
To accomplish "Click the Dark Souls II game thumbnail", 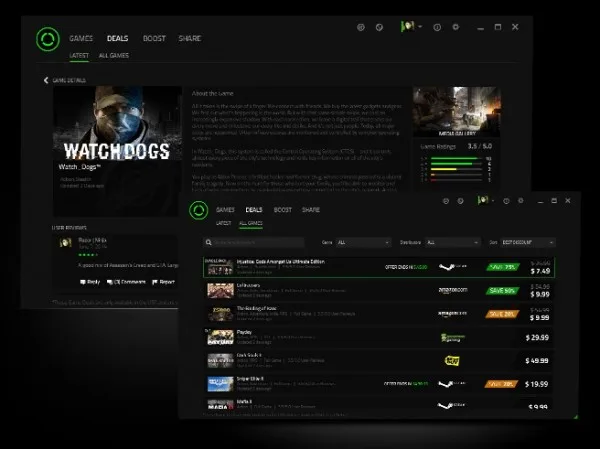I will (220, 361).
